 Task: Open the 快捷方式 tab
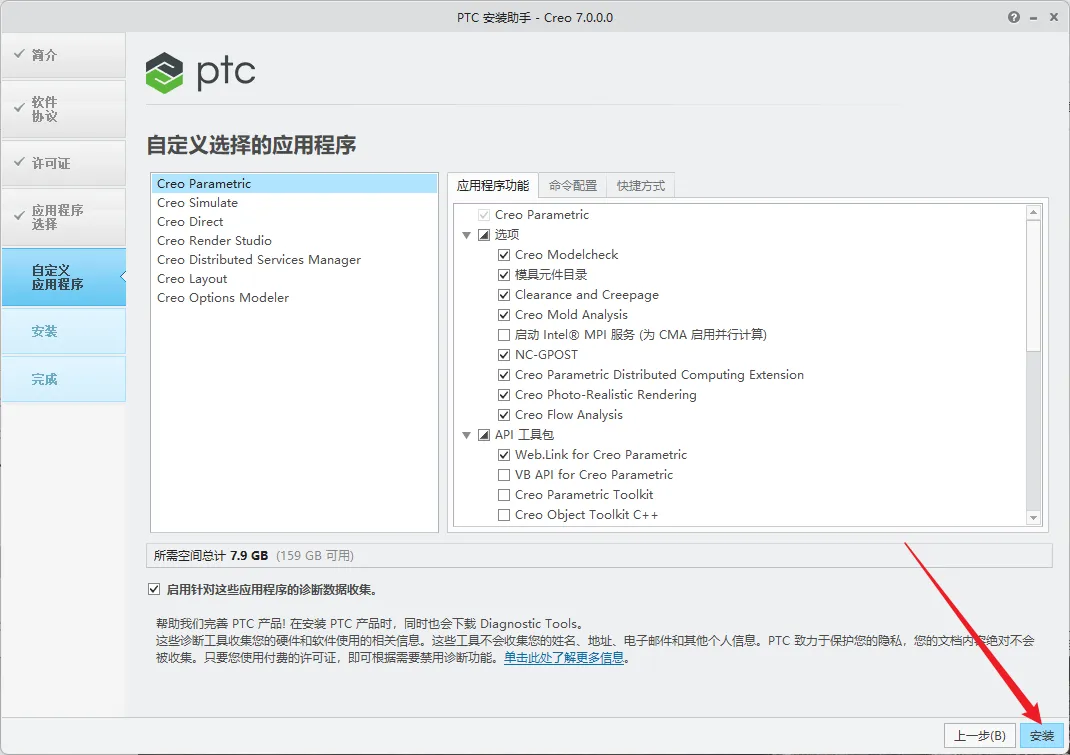[x=640, y=186]
